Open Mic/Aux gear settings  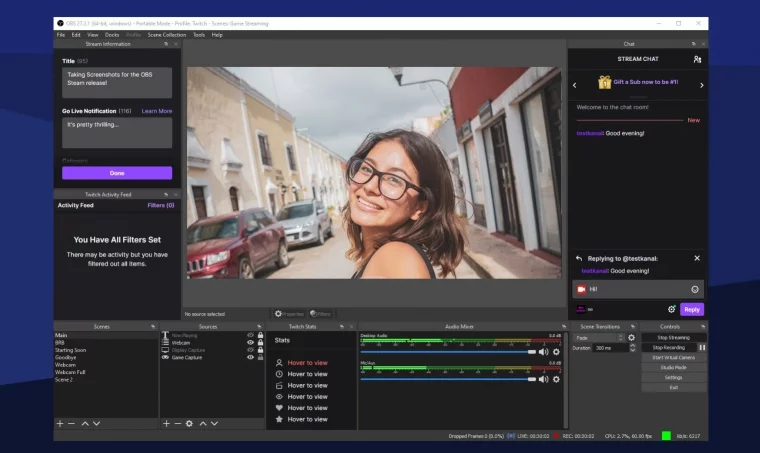tap(556, 379)
